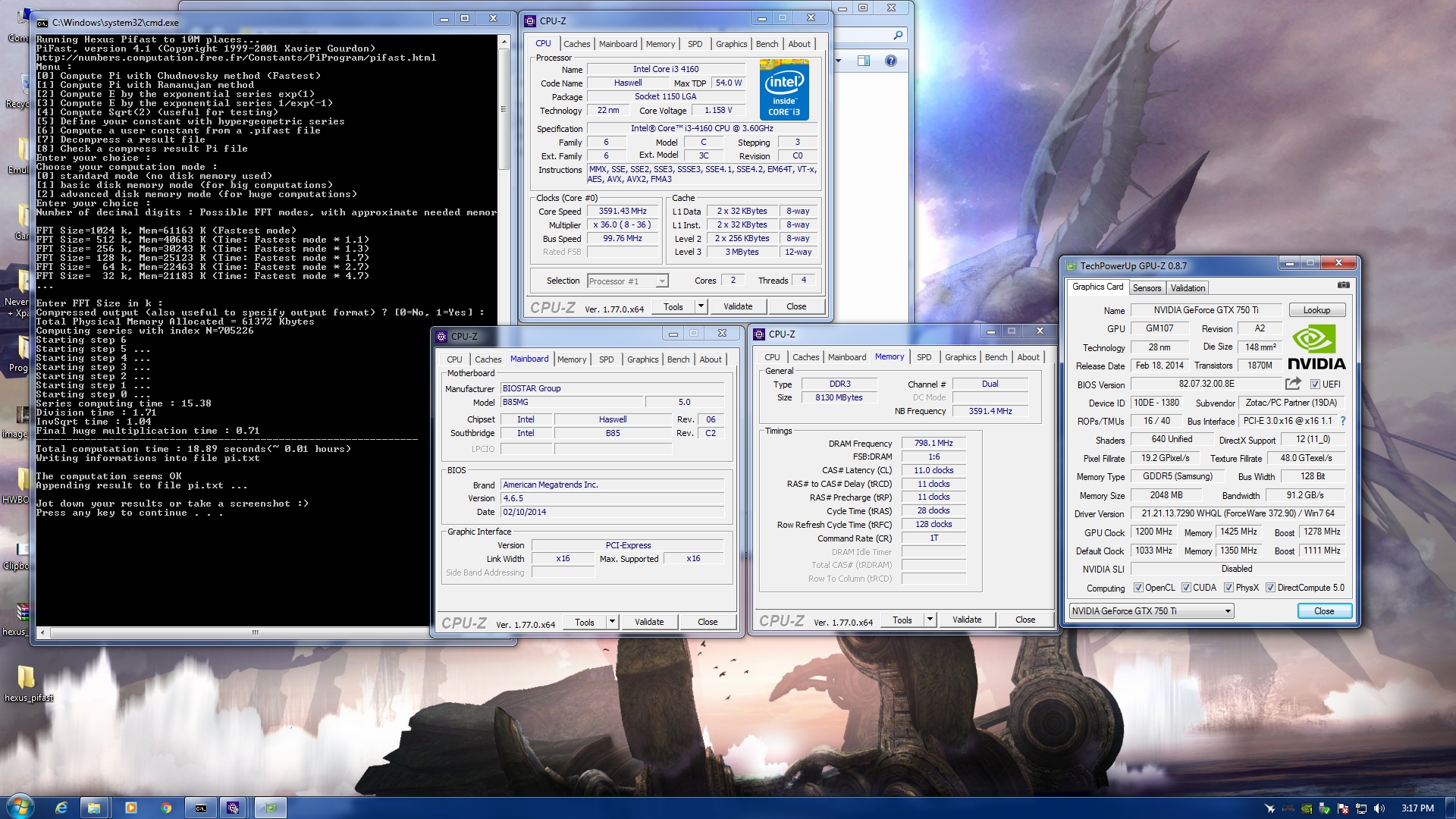Click the CPU-Z title icon in the Mainboard window

pyautogui.click(x=441, y=336)
